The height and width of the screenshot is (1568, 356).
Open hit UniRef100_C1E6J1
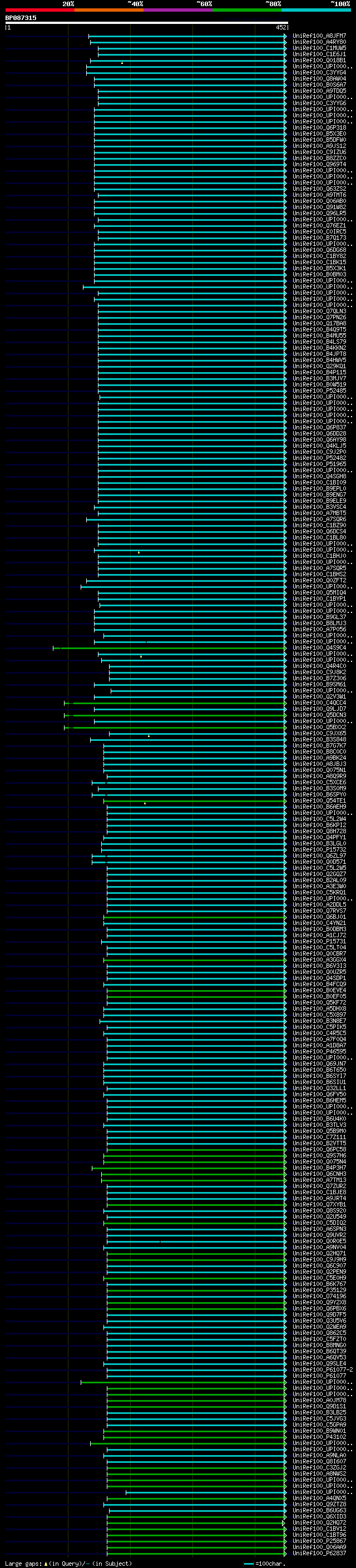click(x=319, y=54)
